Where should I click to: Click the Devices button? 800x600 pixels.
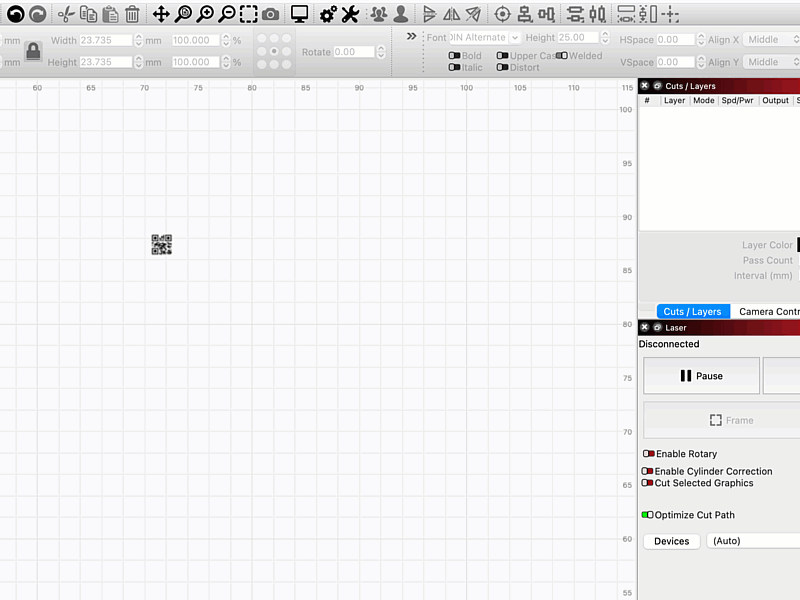pyautogui.click(x=671, y=541)
